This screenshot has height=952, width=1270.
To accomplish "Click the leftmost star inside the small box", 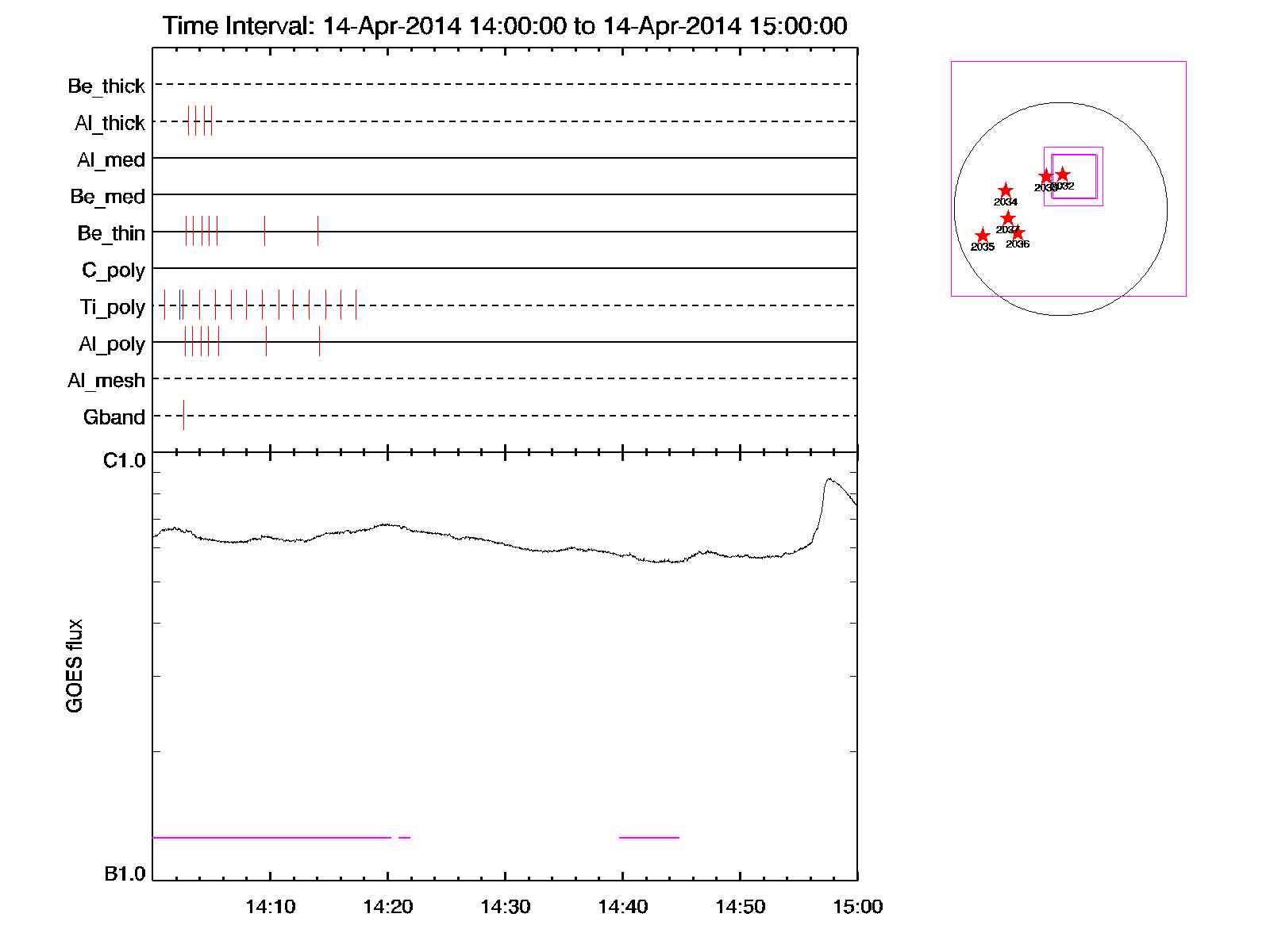I will point(1046,176).
